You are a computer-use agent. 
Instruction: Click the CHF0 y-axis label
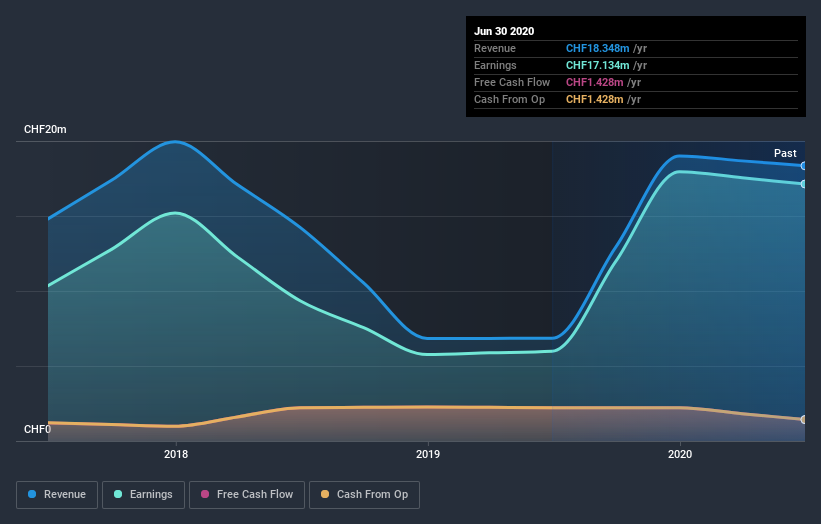pos(37,429)
